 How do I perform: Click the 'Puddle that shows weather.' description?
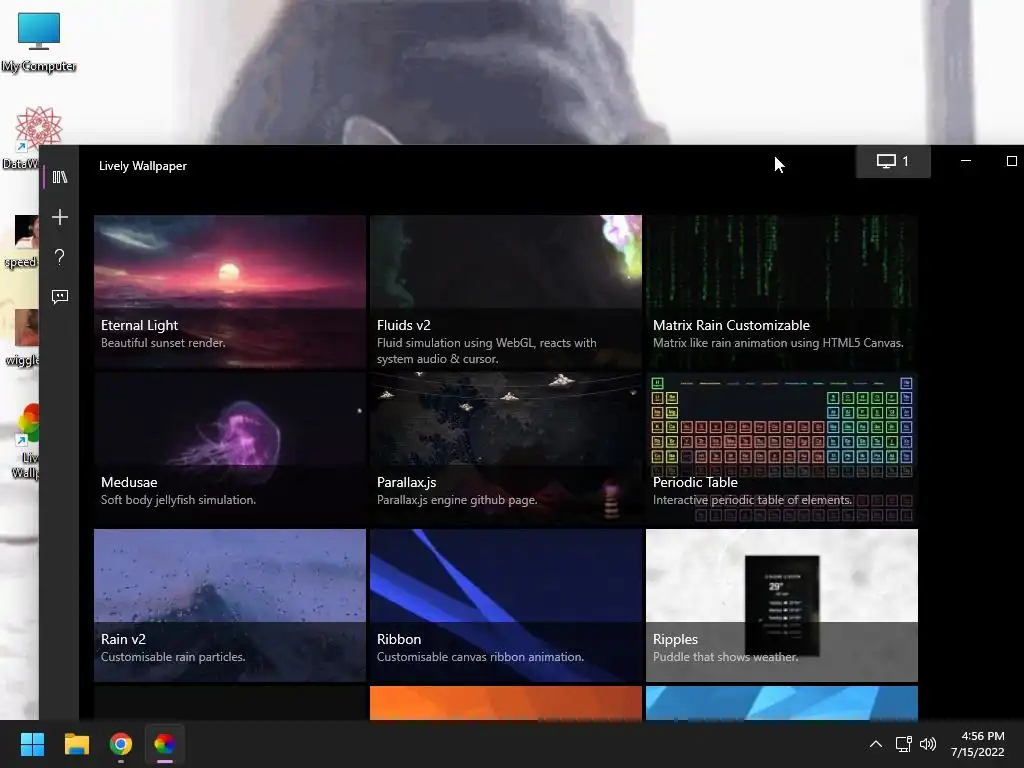[x=726, y=657]
